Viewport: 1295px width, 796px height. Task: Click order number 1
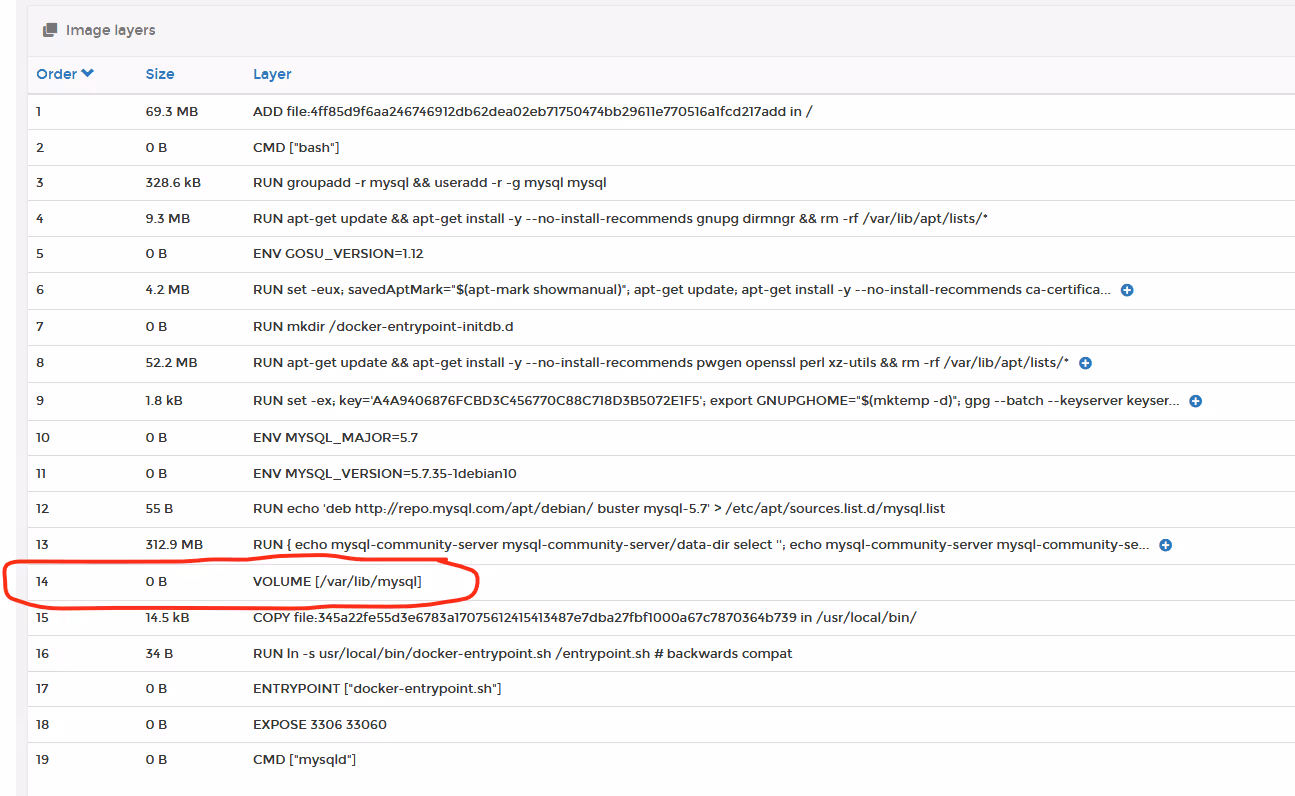(x=39, y=111)
